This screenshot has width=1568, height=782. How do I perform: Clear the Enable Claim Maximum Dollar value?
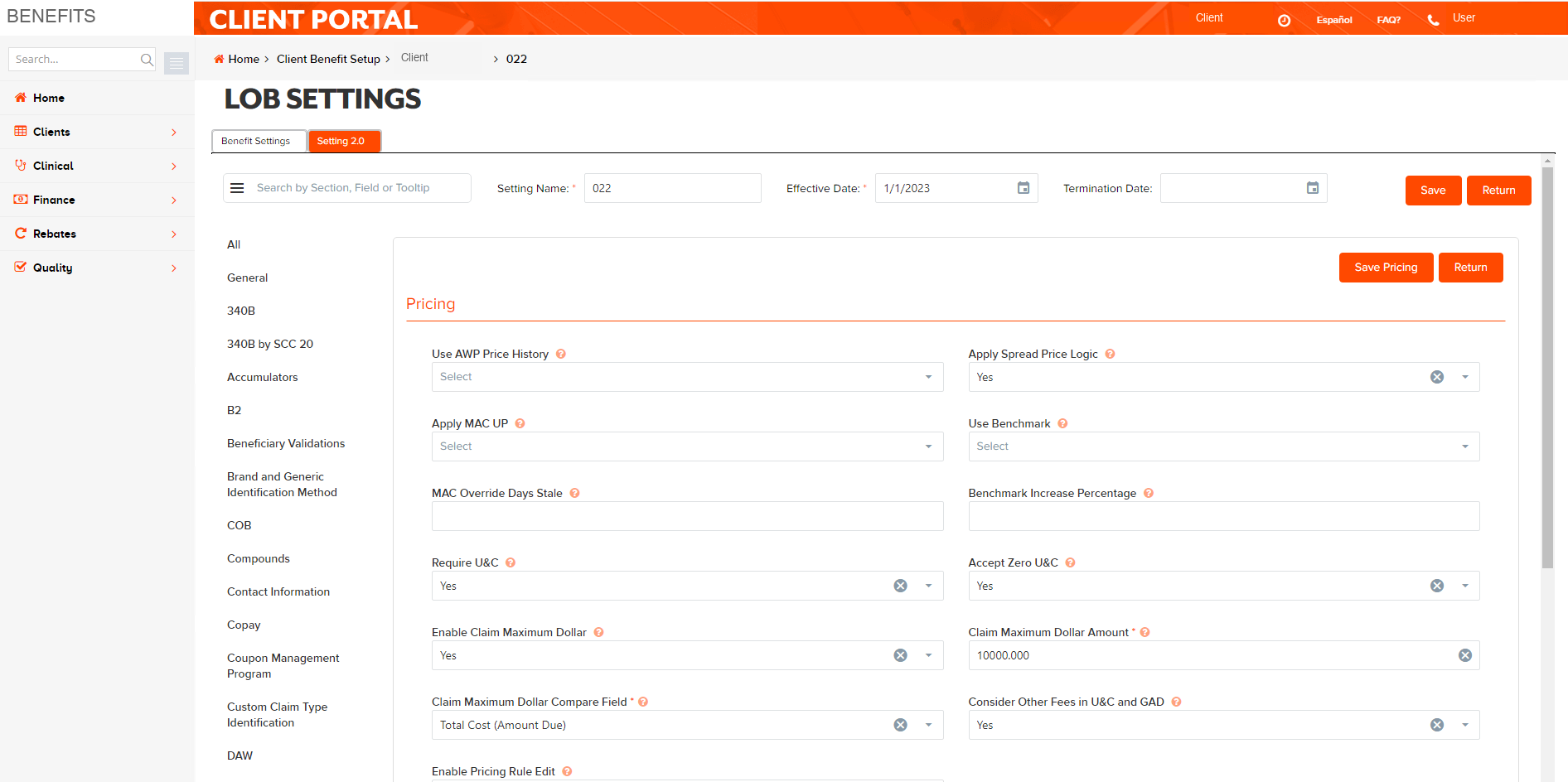[x=900, y=655]
